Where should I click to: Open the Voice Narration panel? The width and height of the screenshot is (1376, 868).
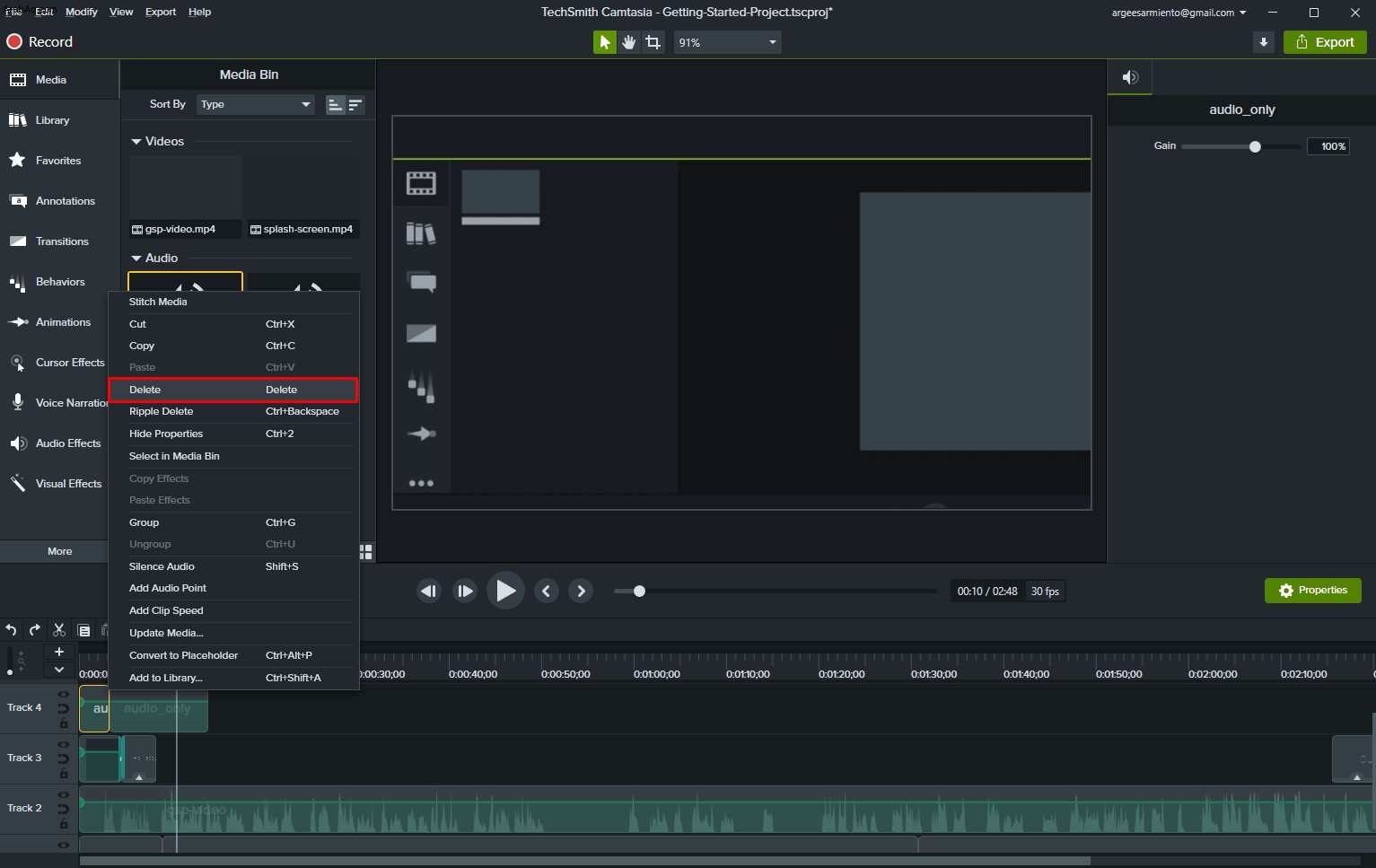click(54, 403)
